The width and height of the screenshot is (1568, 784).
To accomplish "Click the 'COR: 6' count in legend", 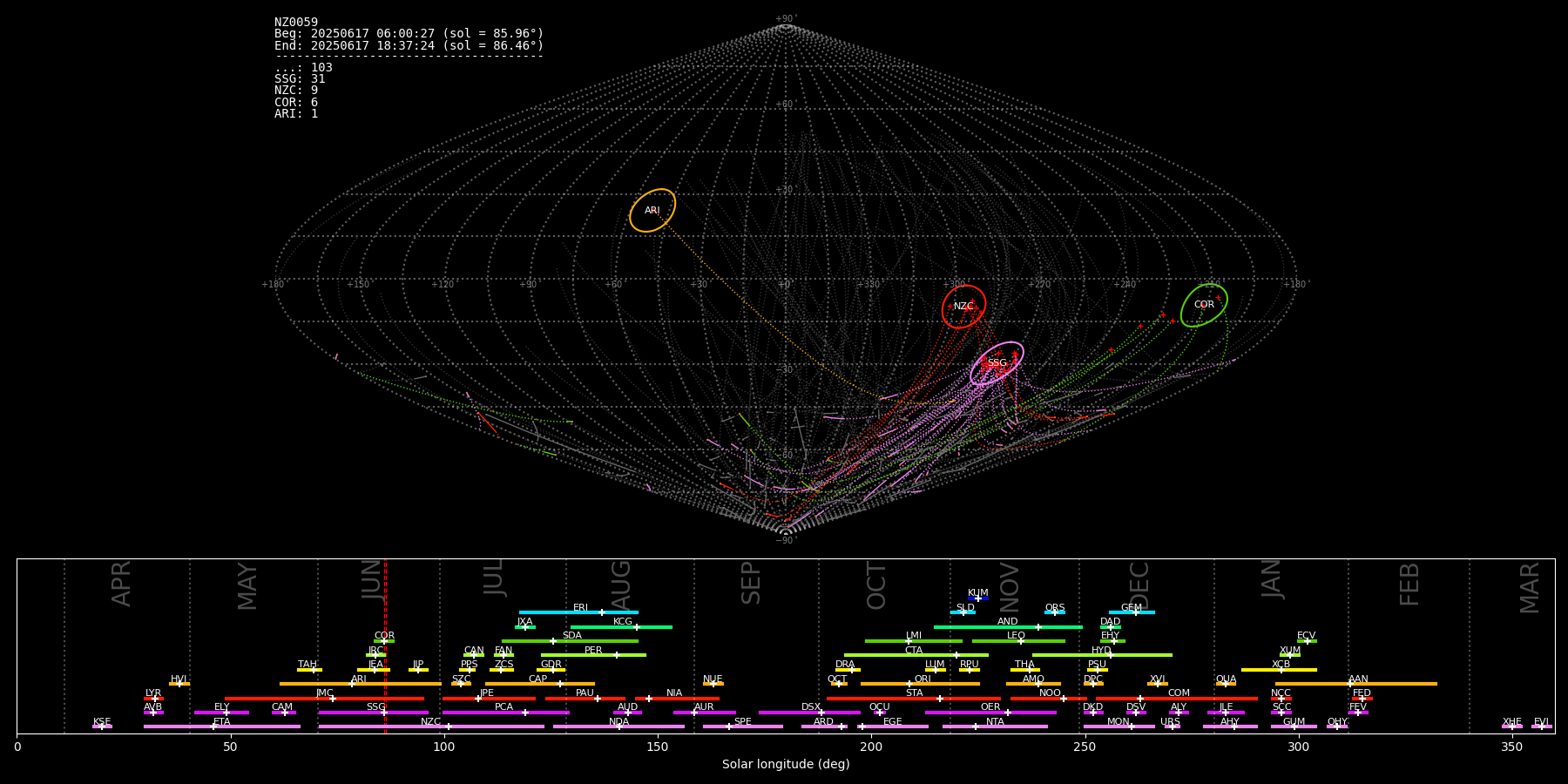I will coord(296,102).
